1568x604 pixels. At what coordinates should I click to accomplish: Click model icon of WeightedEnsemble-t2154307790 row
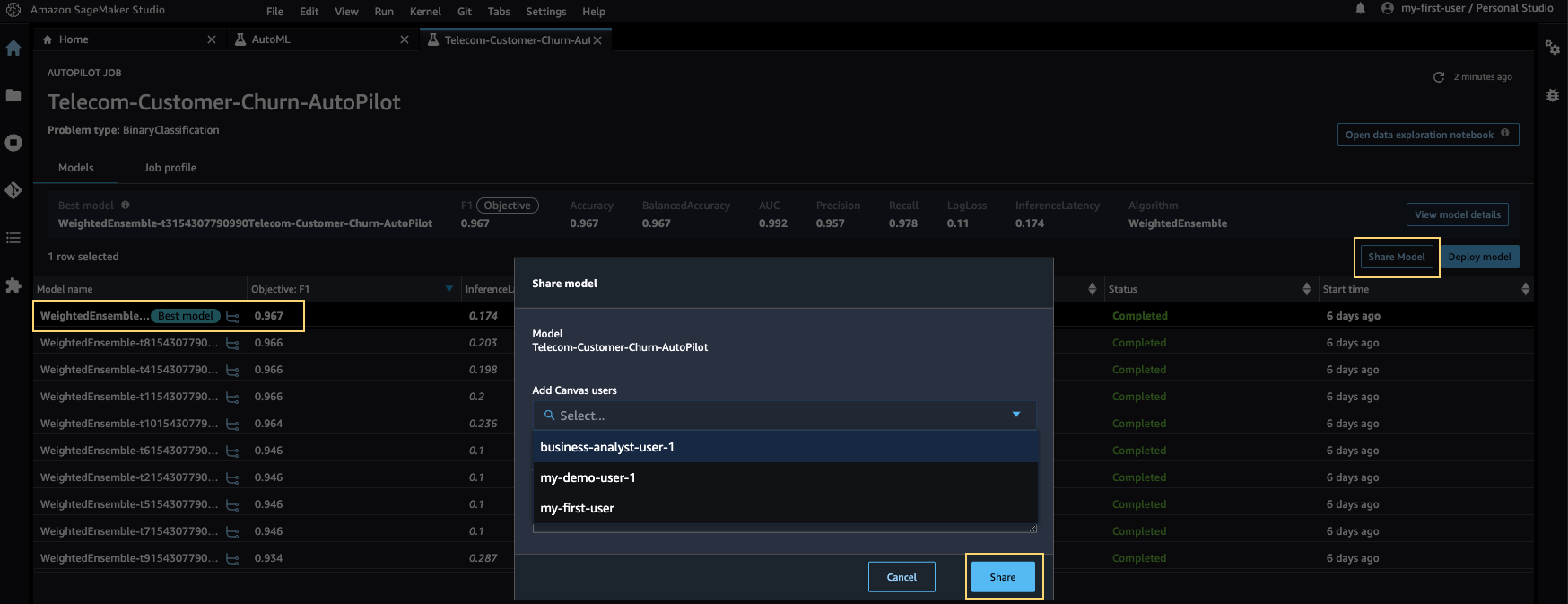tap(232, 477)
